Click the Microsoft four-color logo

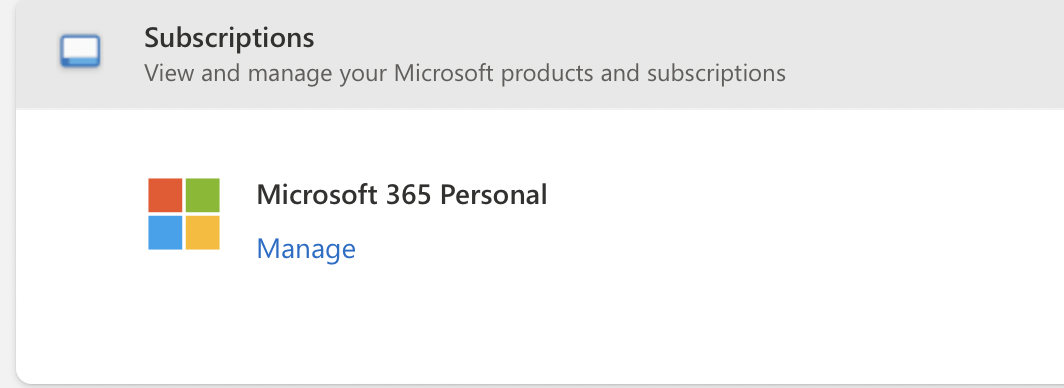(x=184, y=214)
